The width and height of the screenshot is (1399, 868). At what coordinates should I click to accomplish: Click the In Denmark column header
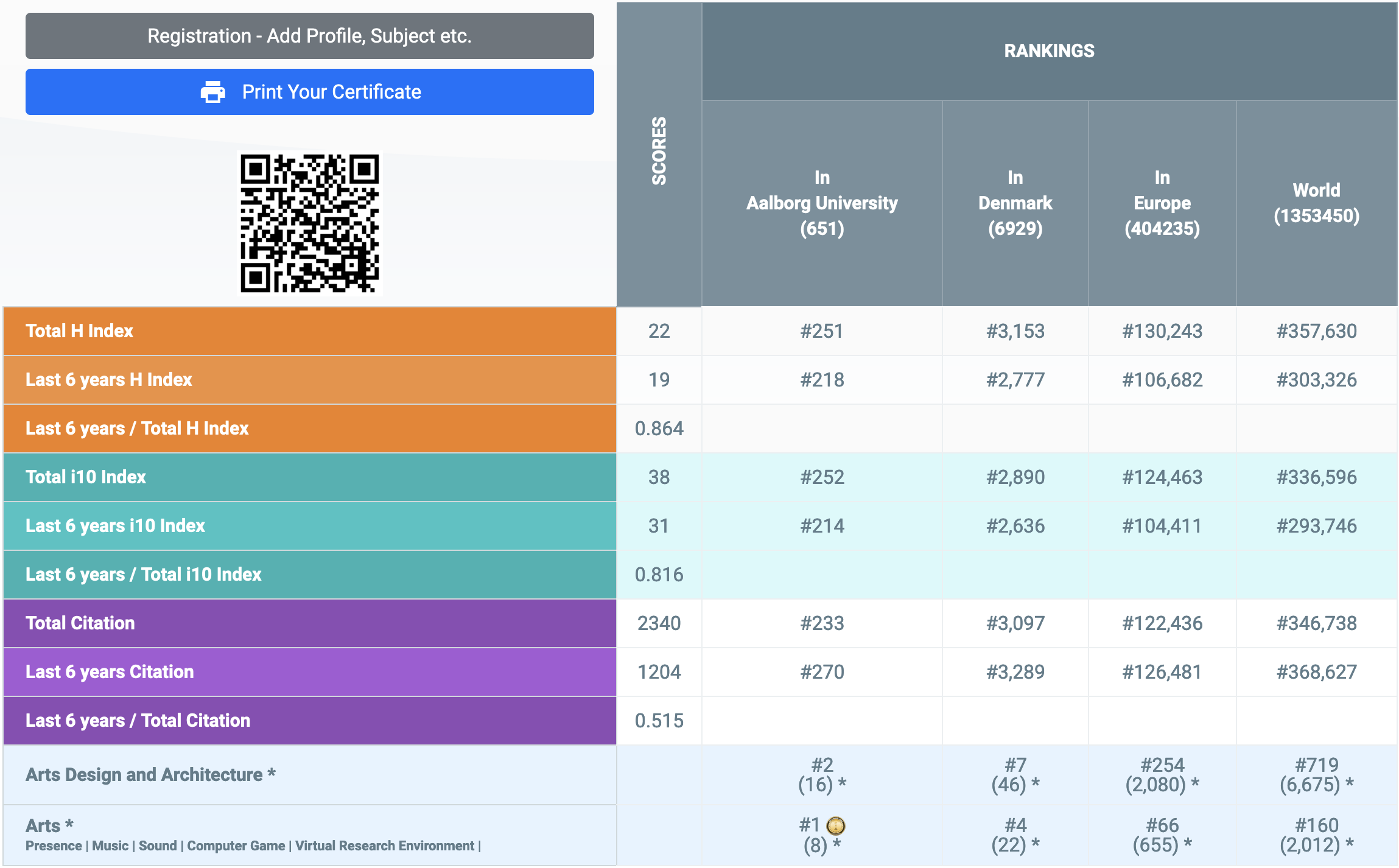(x=1015, y=203)
